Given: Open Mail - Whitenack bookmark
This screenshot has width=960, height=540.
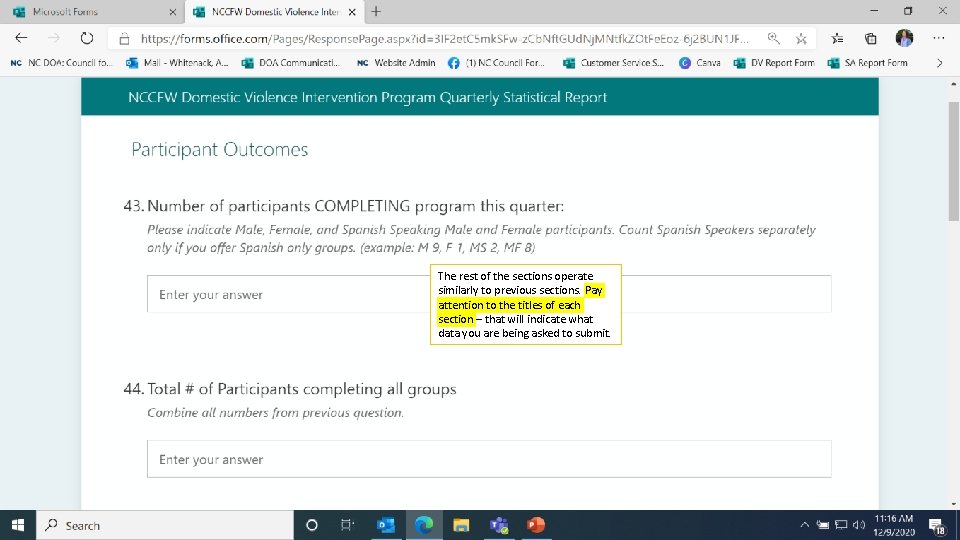Looking at the screenshot, I should (178, 62).
